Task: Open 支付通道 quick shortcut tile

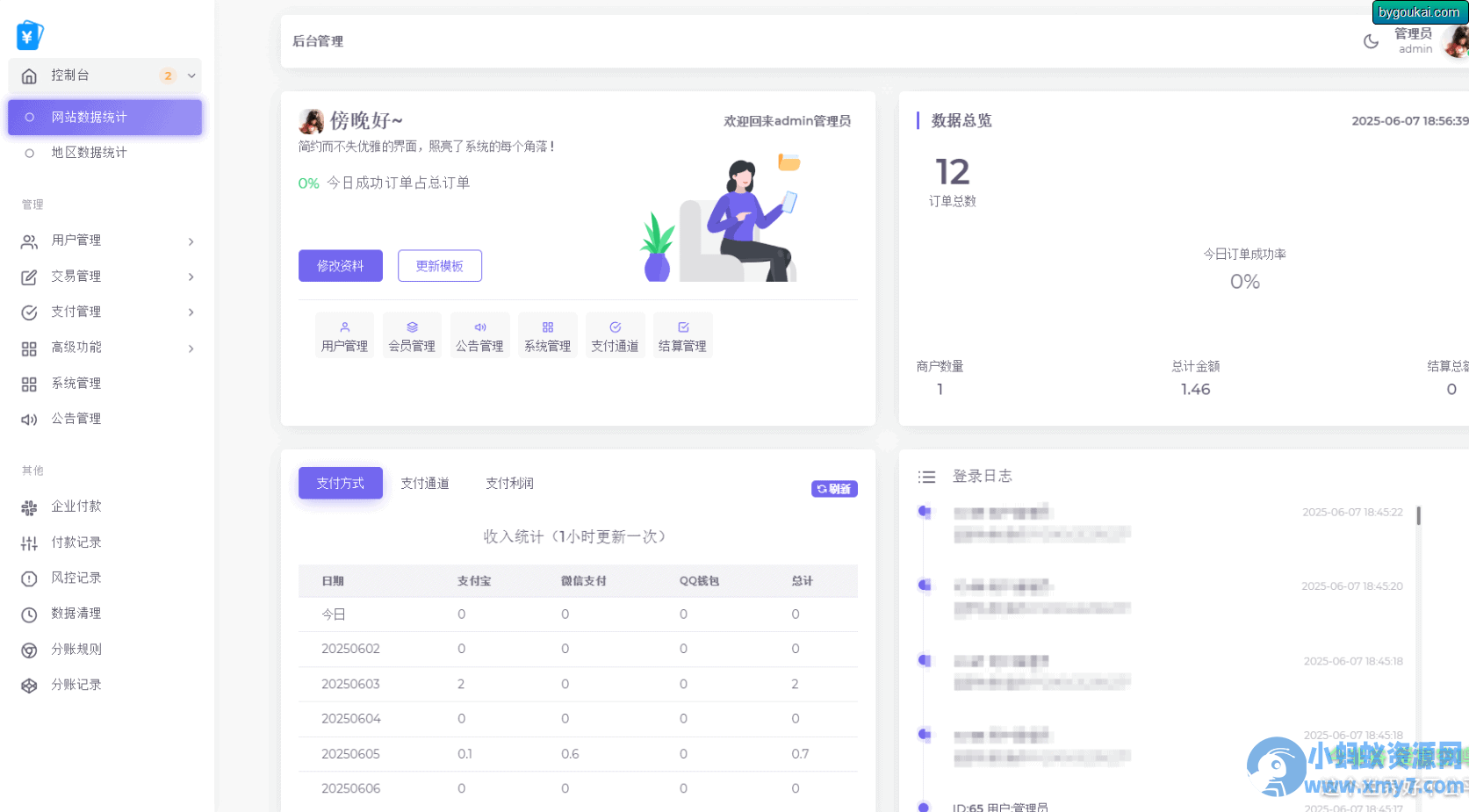Action: point(615,335)
